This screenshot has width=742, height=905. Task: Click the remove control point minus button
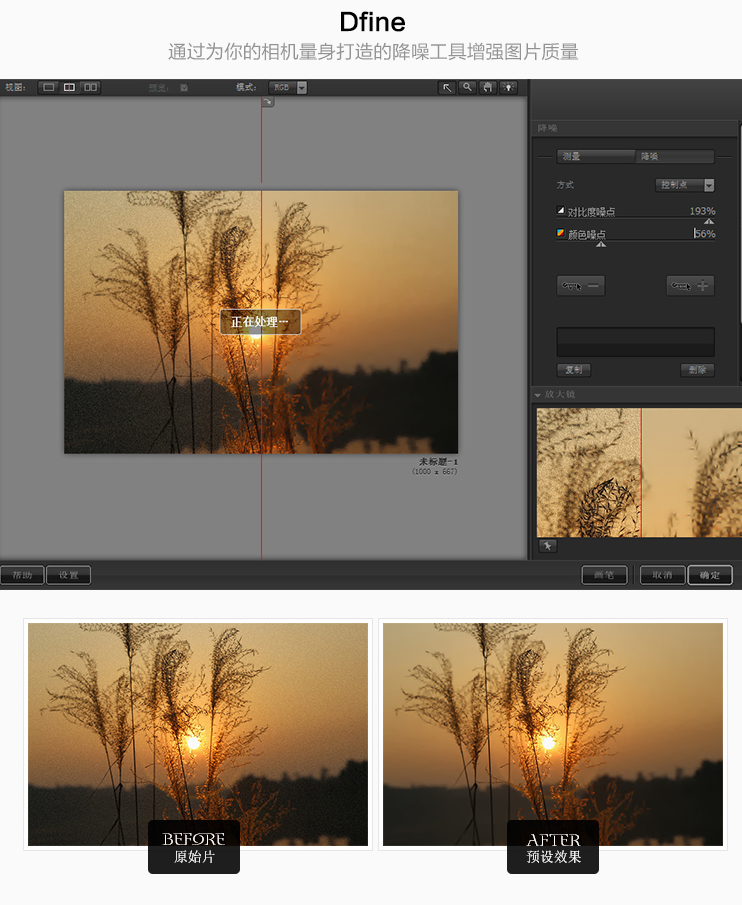point(580,286)
